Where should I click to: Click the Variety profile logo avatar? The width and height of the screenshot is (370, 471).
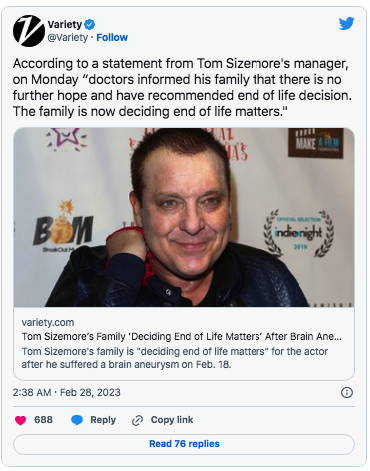(29, 31)
